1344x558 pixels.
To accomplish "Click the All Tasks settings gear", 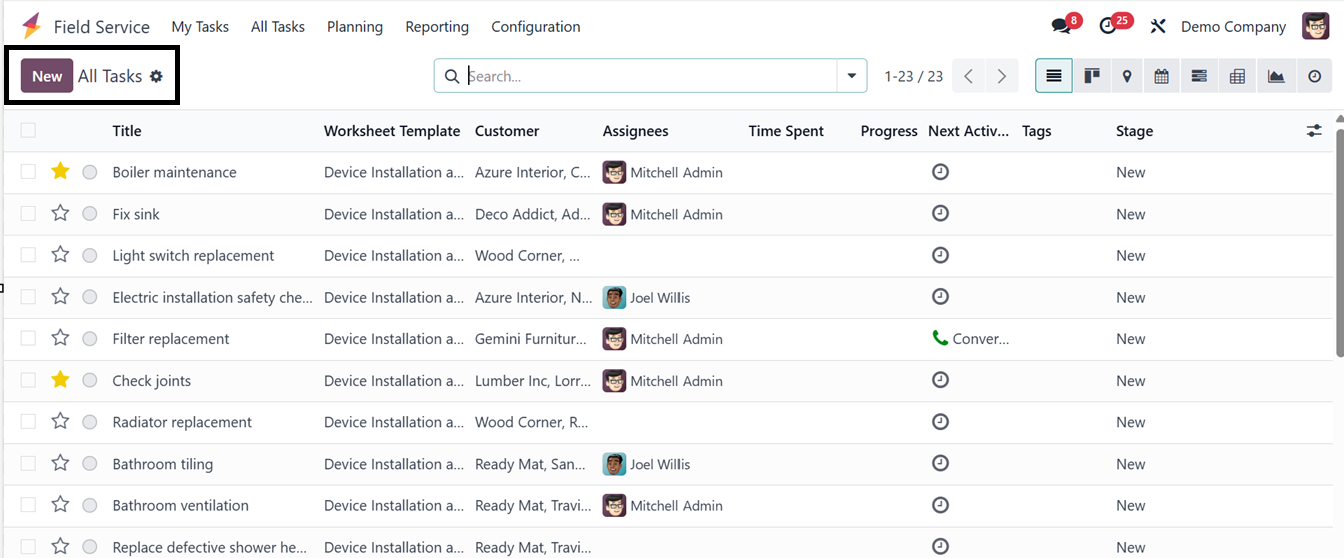I will pos(156,76).
